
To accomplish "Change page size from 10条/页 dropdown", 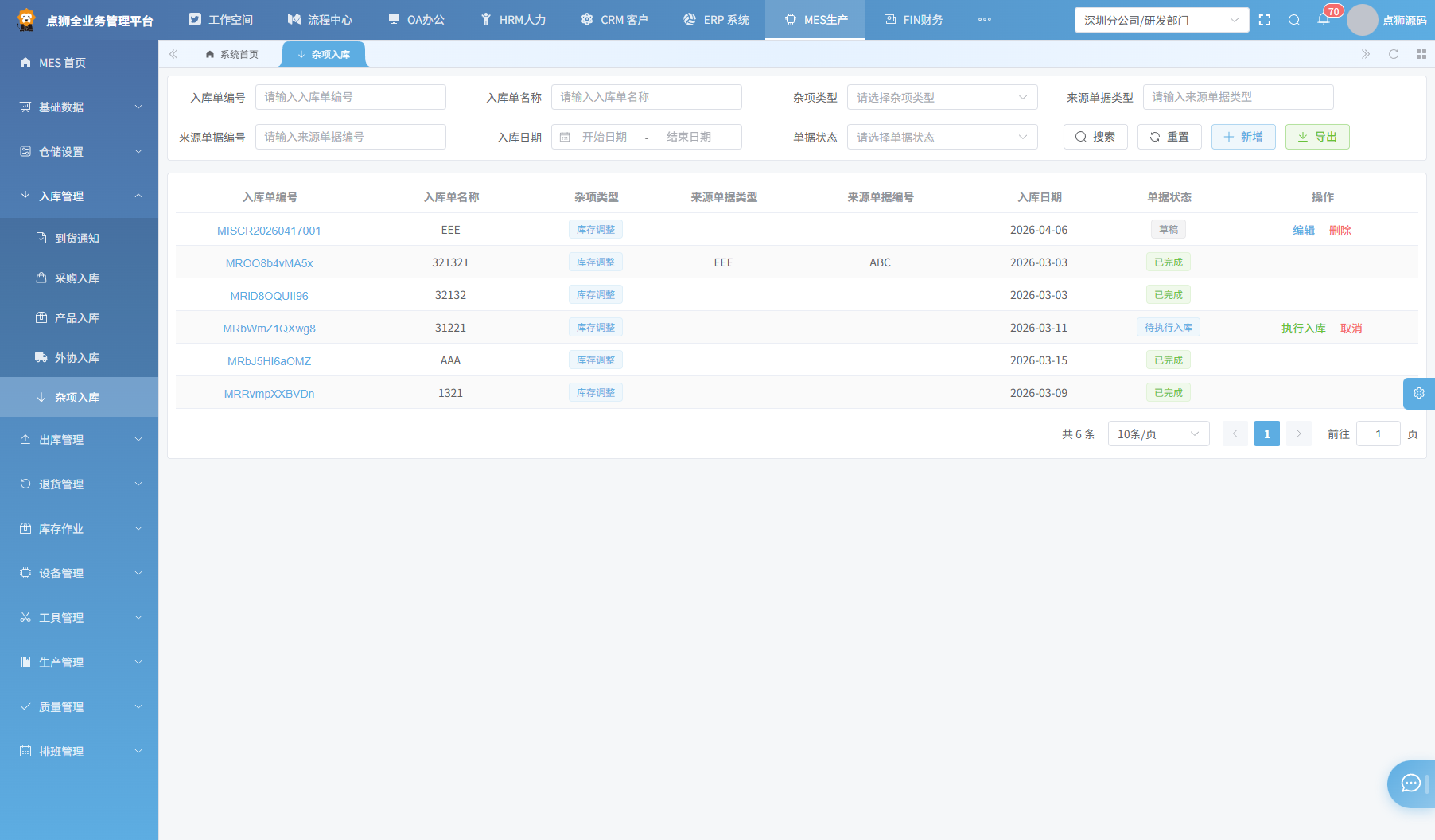I will [x=1158, y=434].
